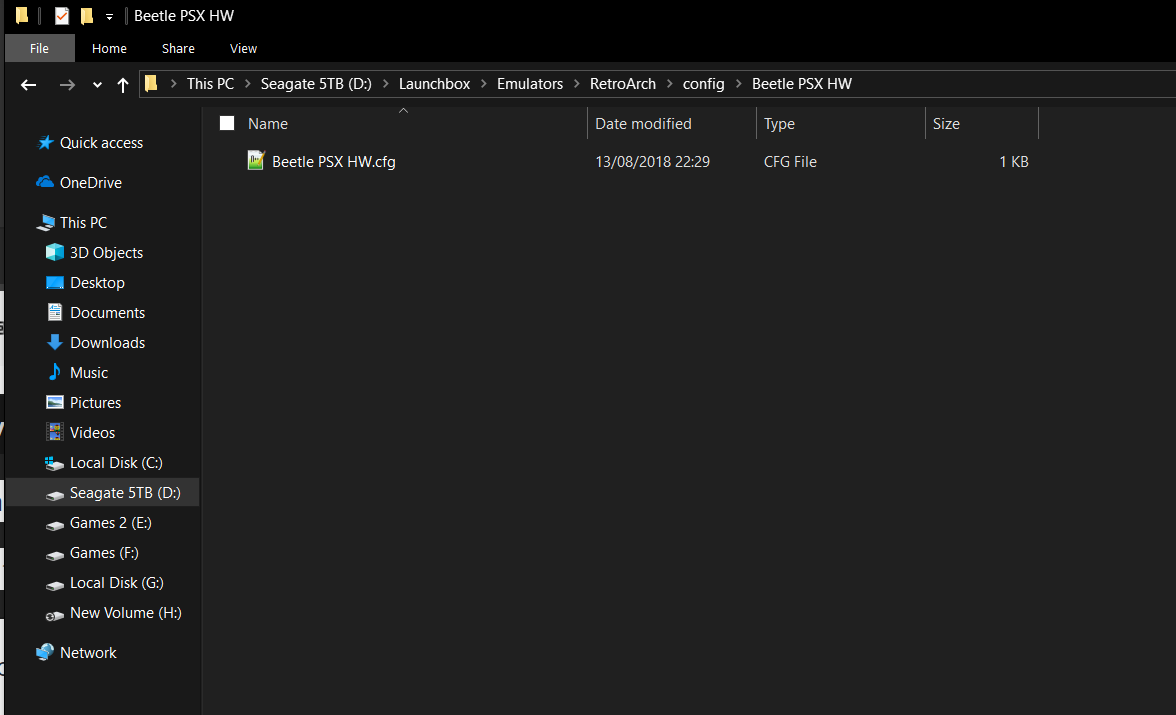The height and width of the screenshot is (715, 1176).
Task: Click the 13/08/2018 22:29 date cell
Action: 652,162
